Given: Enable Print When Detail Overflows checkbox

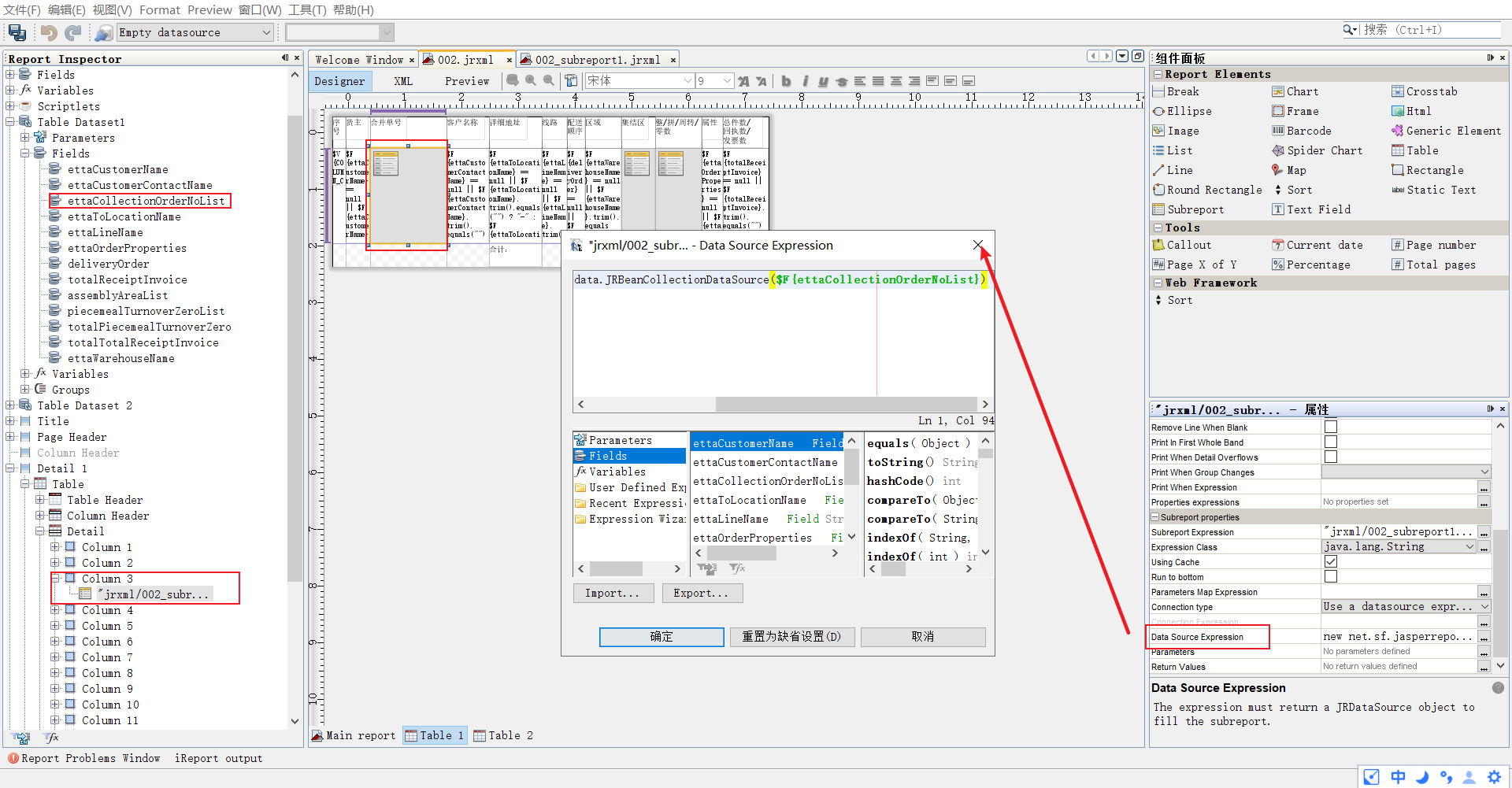Looking at the screenshot, I should (x=1331, y=457).
